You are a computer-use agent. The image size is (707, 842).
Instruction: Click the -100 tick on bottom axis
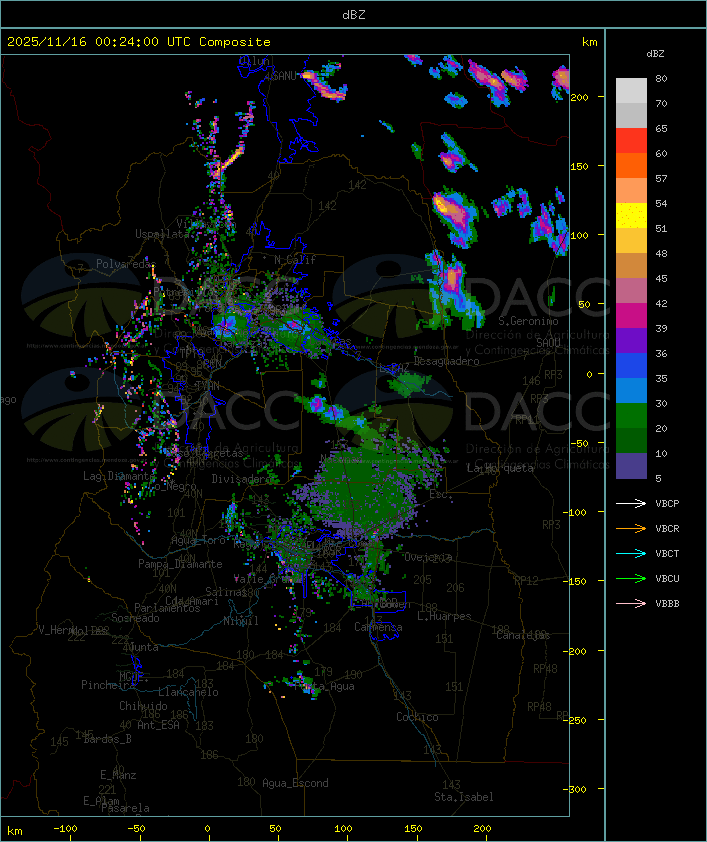[65, 829]
